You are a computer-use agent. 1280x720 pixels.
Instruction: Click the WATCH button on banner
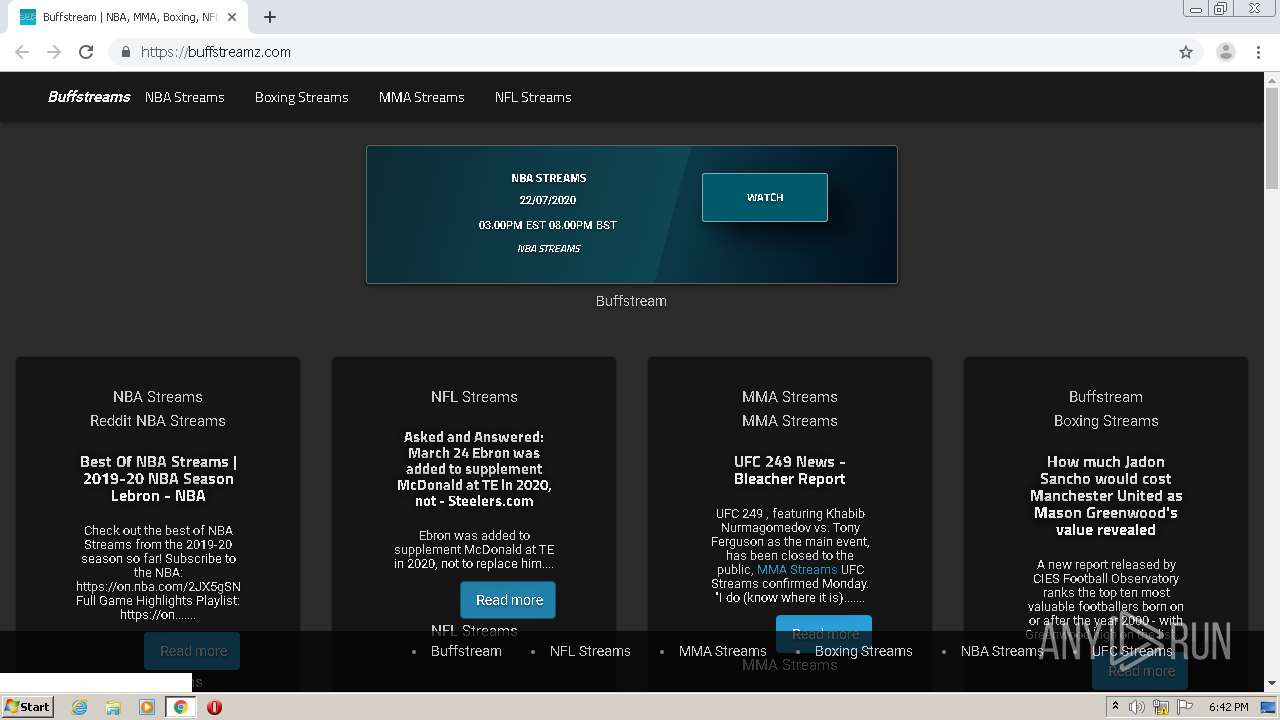[x=765, y=197]
